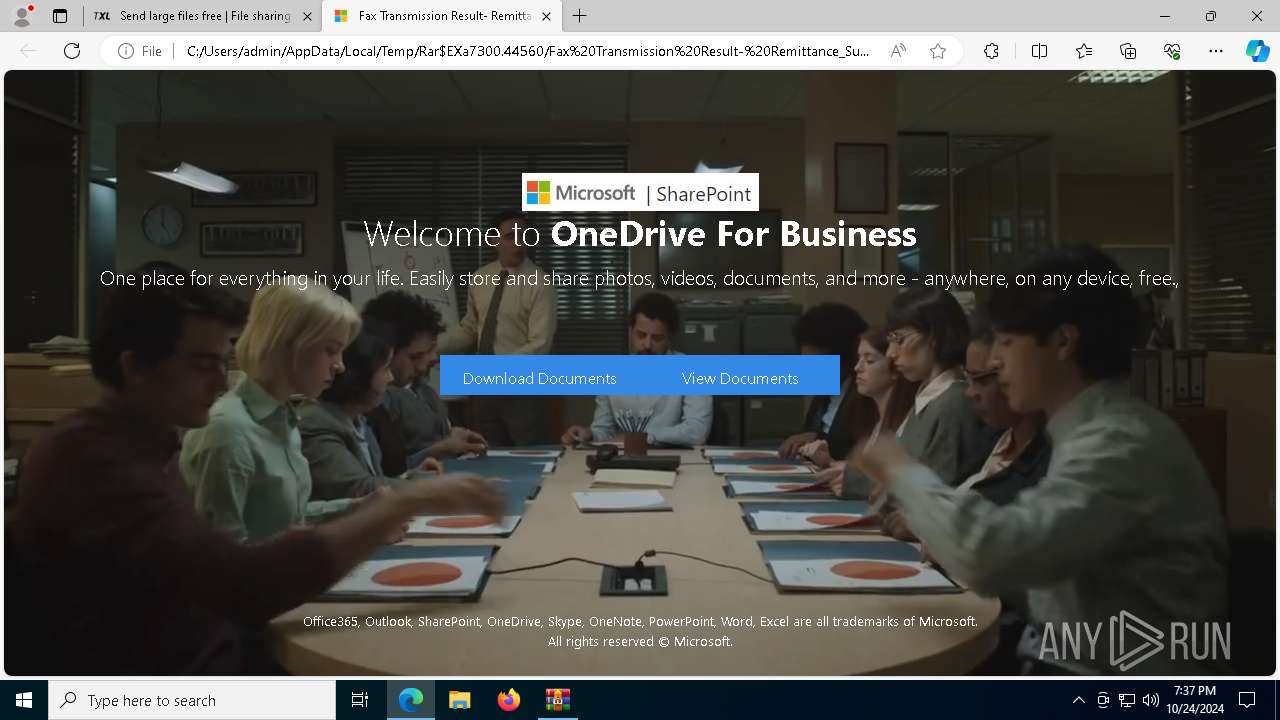Click the Welcome to OneDrive For Business heading
This screenshot has width=1280, height=720.
640,234
